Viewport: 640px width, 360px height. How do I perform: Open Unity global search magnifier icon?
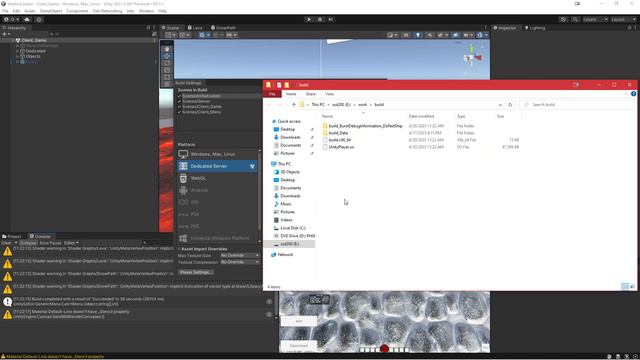(x=575, y=19)
